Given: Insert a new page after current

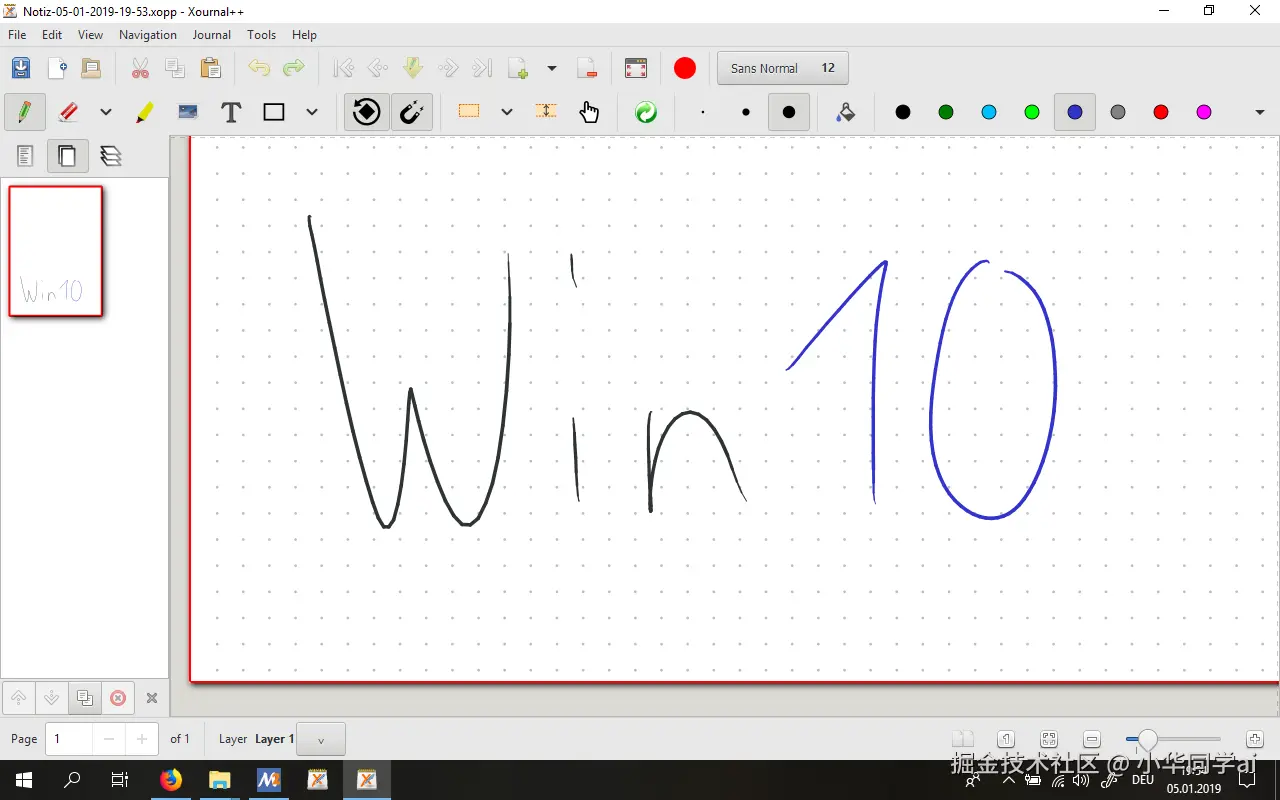Looking at the screenshot, I should coord(518,68).
